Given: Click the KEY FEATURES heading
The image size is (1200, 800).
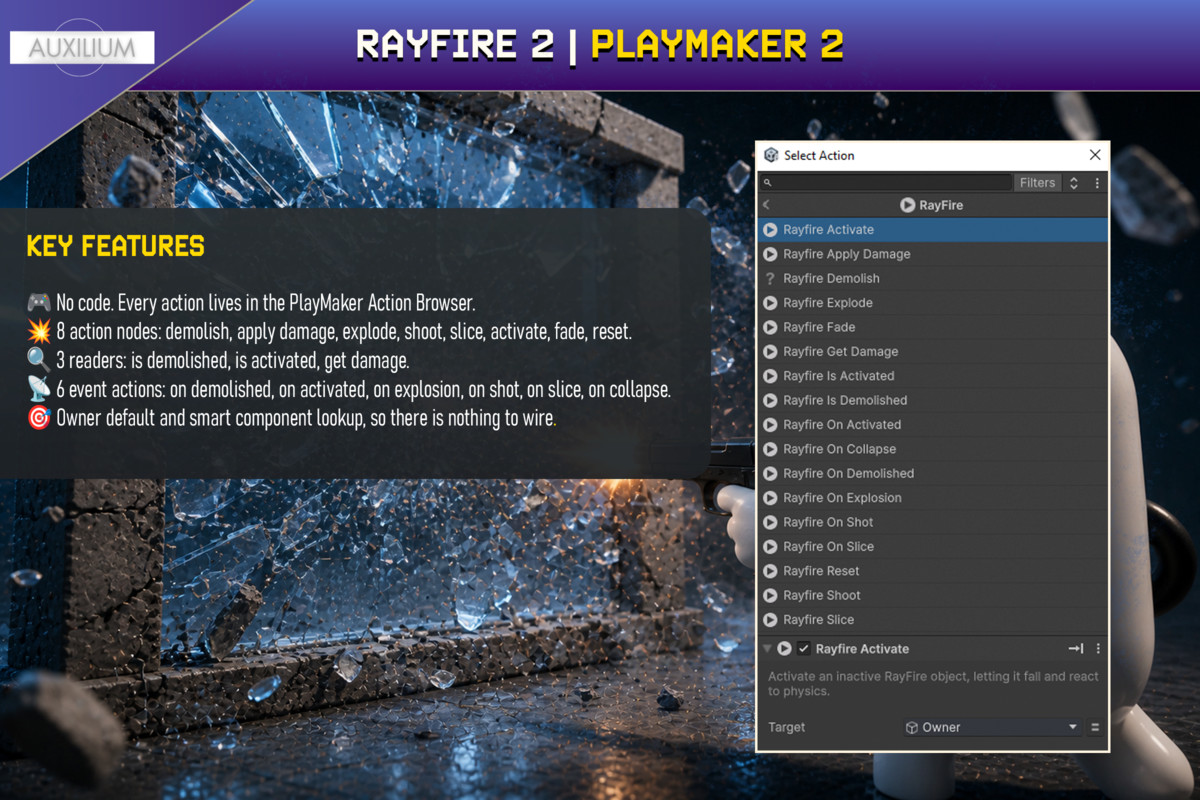Looking at the screenshot, I should (x=116, y=246).
